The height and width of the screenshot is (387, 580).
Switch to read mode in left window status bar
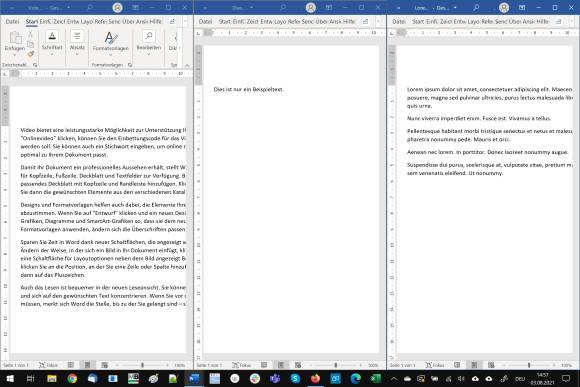coord(71,365)
